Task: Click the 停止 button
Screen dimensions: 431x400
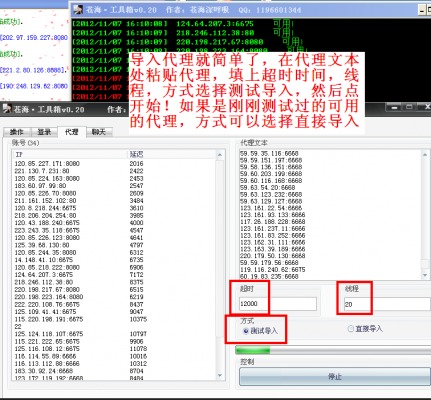Action: [x=335, y=377]
